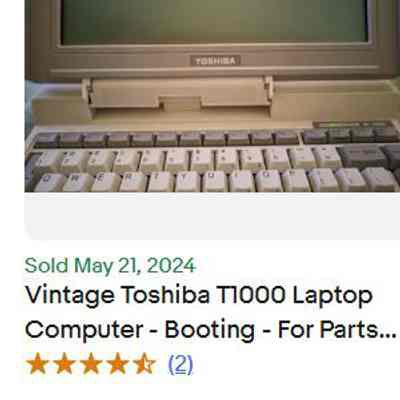Viewport: 400px width, 400px height.
Task: Click the third orange rating star
Action: pyautogui.click(x=91, y=364)
